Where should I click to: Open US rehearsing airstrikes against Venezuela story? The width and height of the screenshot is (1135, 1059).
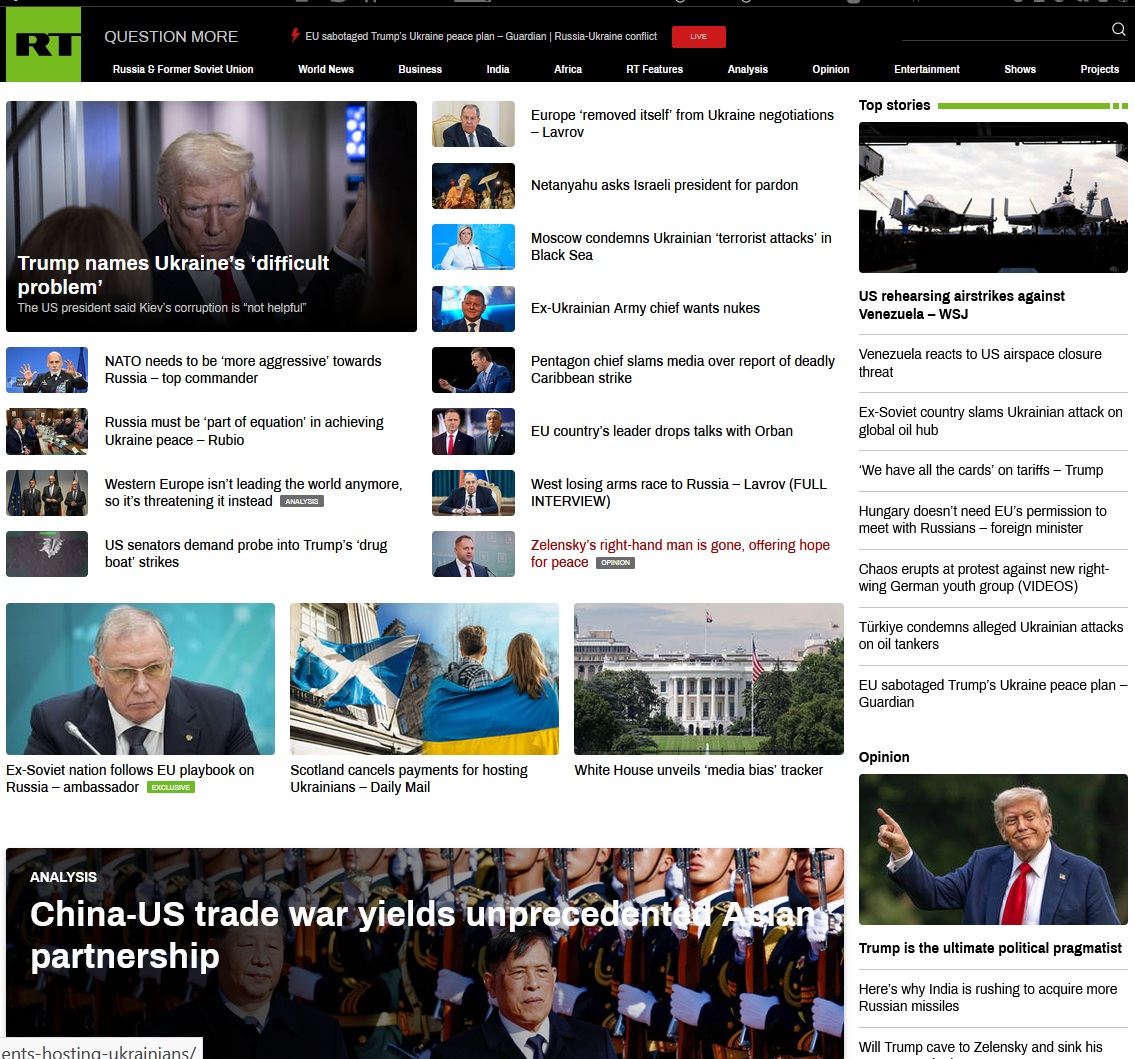961,305
